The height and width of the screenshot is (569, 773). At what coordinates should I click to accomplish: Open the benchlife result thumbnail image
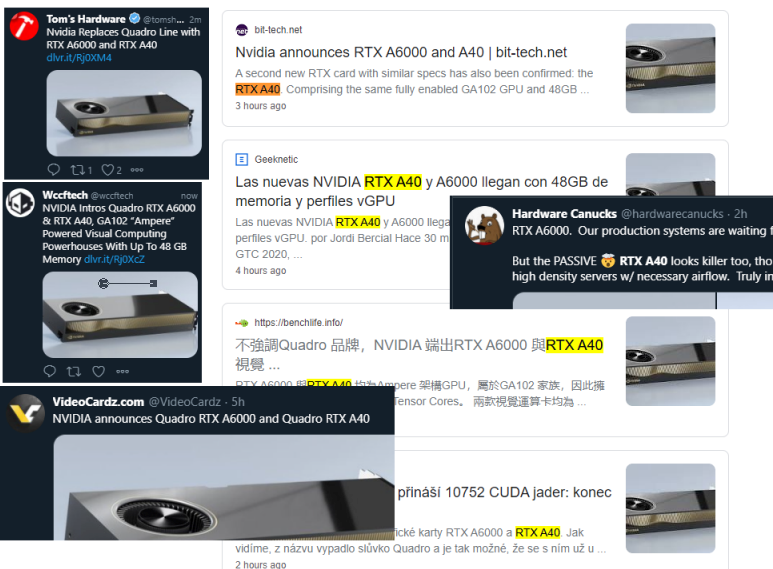coord(670,361)
